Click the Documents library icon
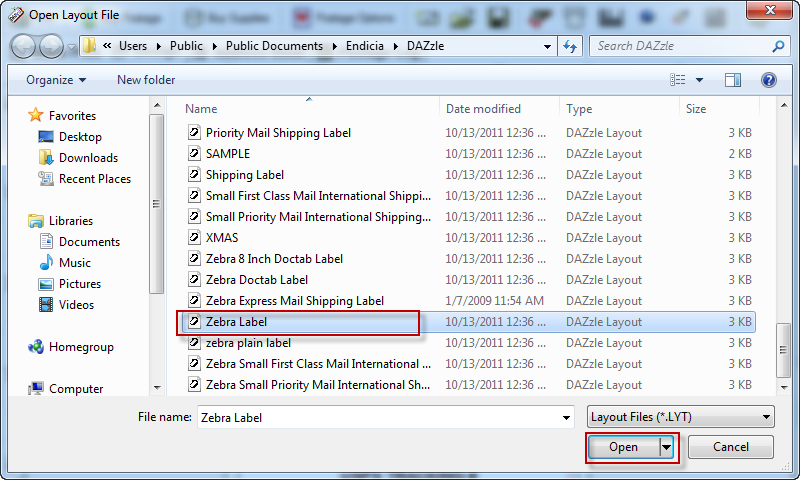 46,241
